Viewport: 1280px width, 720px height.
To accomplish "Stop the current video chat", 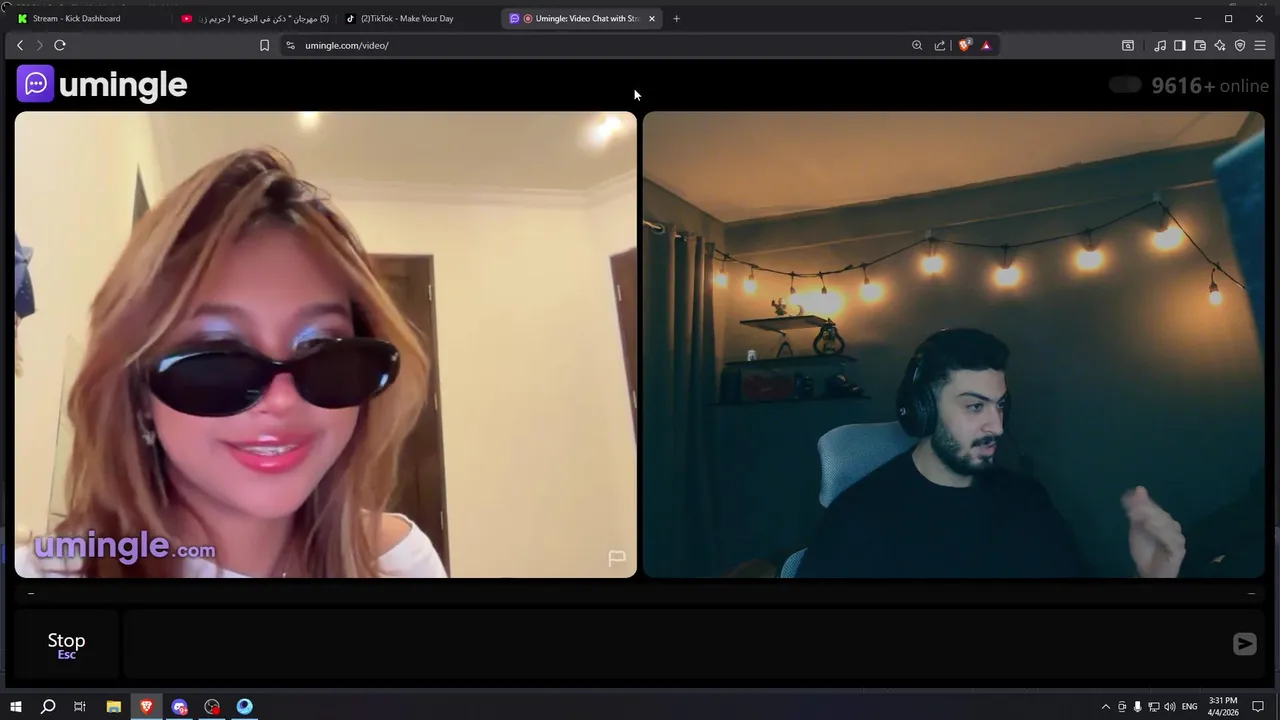I will [x=66, y=645].
